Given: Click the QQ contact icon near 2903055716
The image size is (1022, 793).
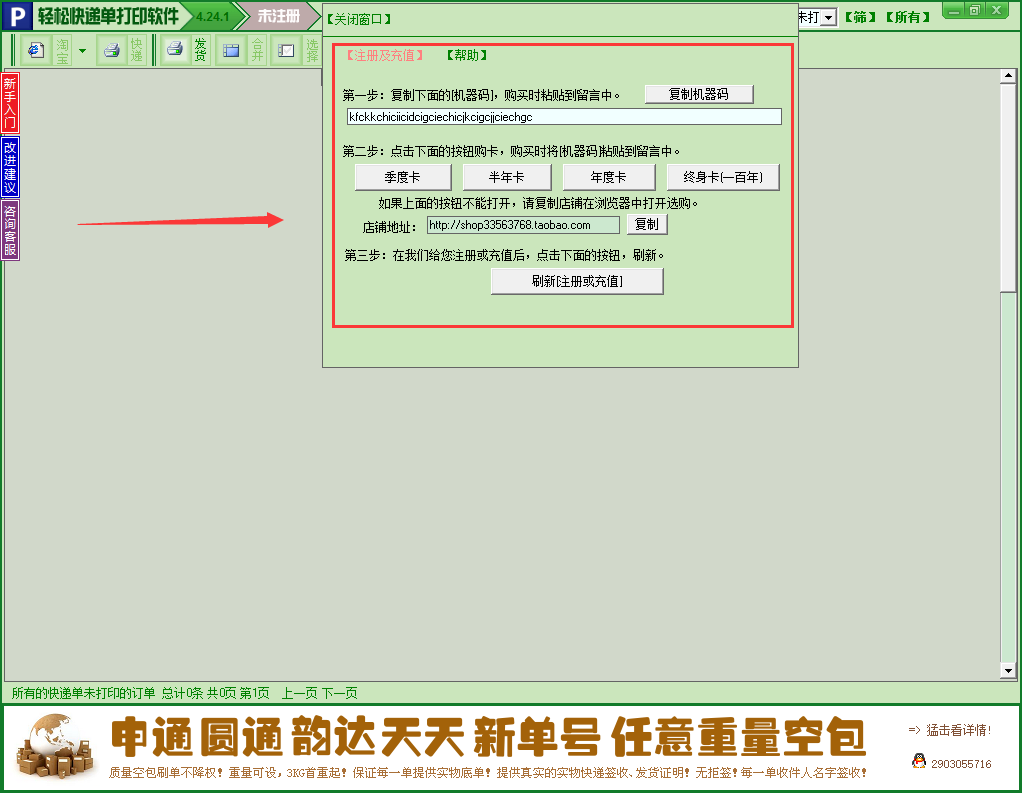Looking at the screenshot, I should pos(921,760).
